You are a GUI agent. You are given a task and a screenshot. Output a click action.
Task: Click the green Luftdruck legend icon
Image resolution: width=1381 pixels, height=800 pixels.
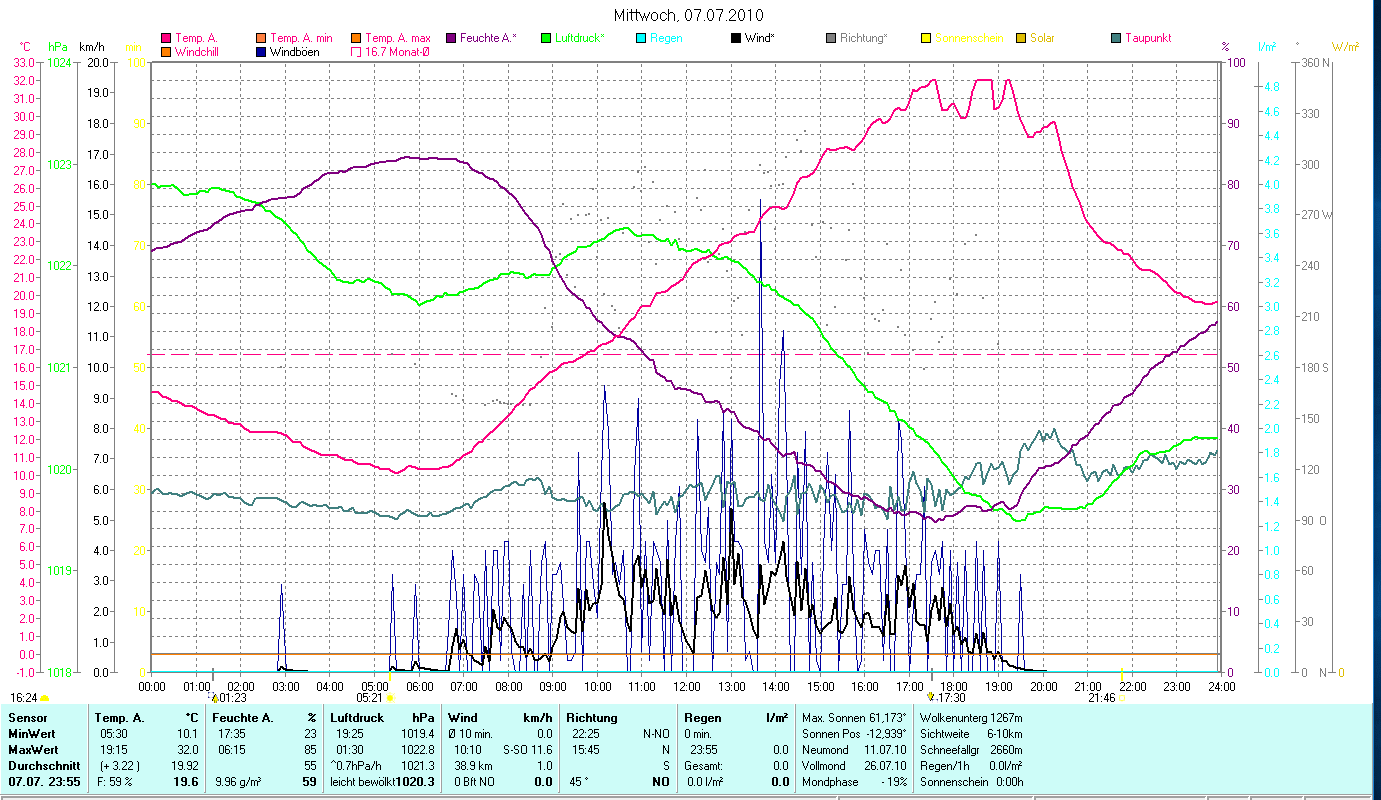[546, 38]
